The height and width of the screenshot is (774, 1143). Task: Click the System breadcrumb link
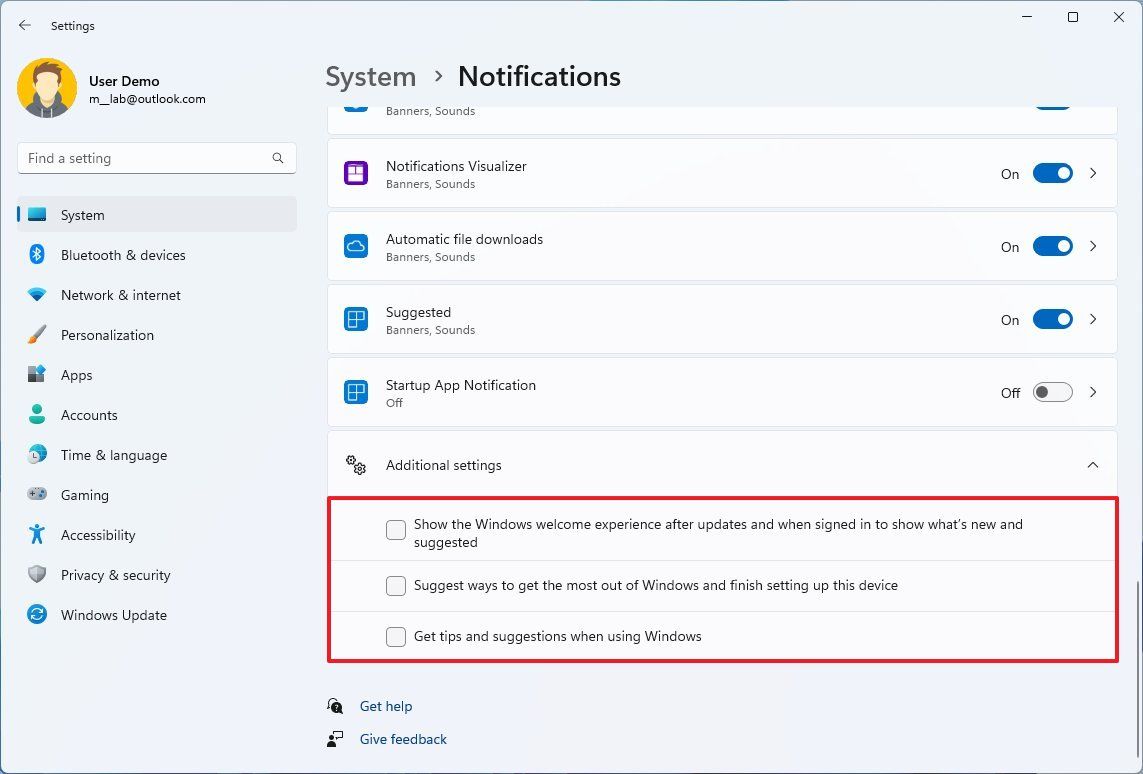(x=370, y=76)
